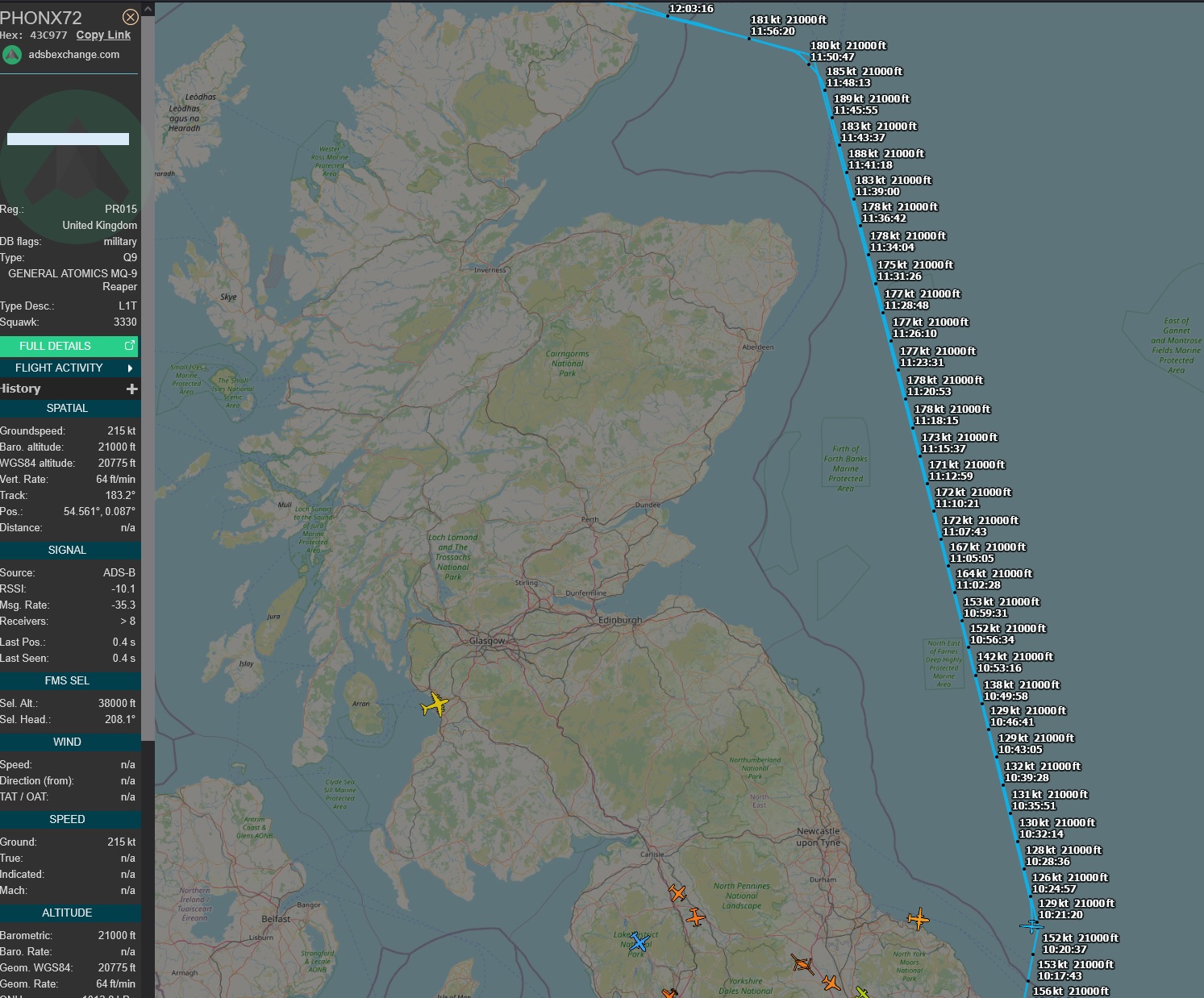
Task: Click the SIGNAL section header
Action: 69,551
